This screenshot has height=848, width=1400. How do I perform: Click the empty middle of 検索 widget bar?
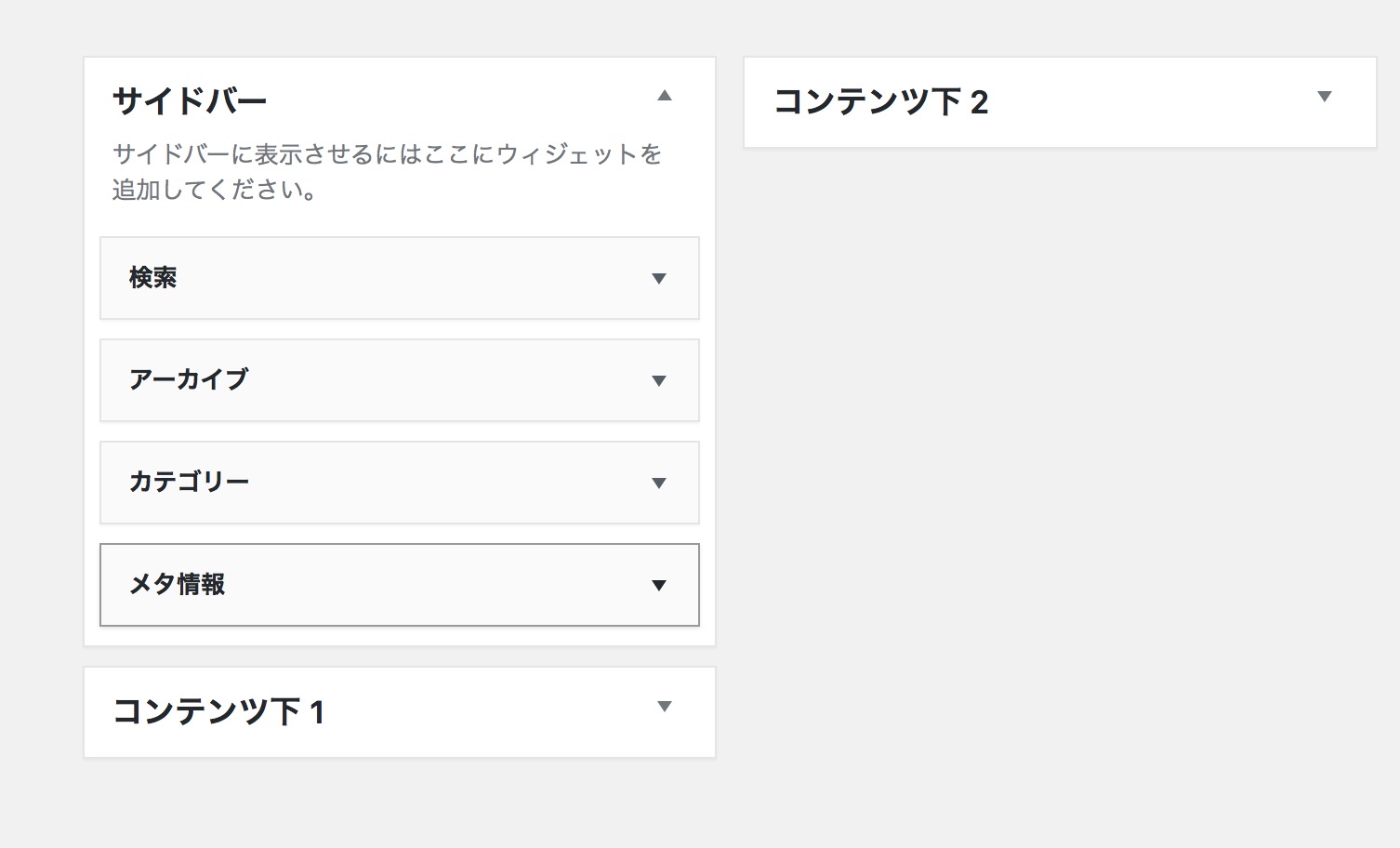coord(414,278)
